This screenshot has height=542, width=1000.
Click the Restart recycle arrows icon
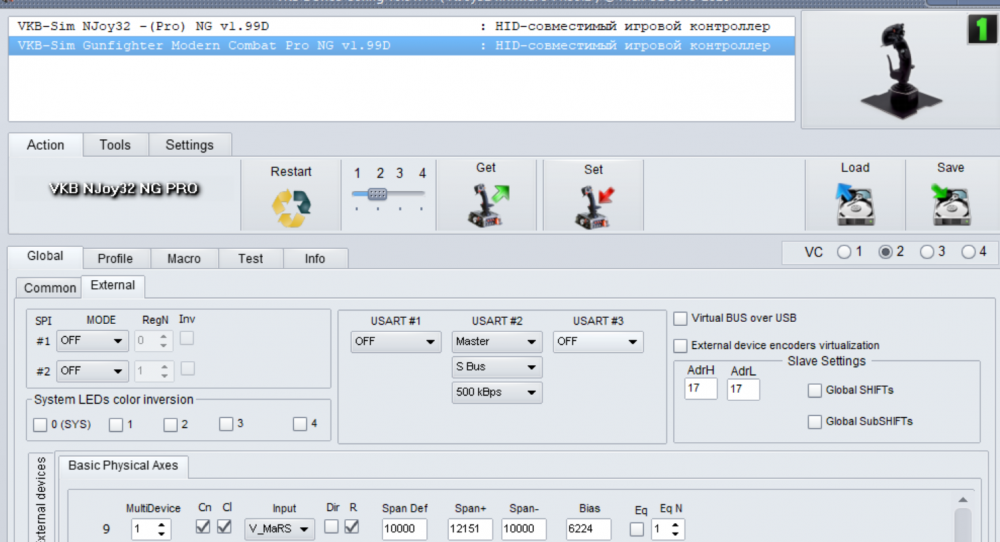(291, 207)
